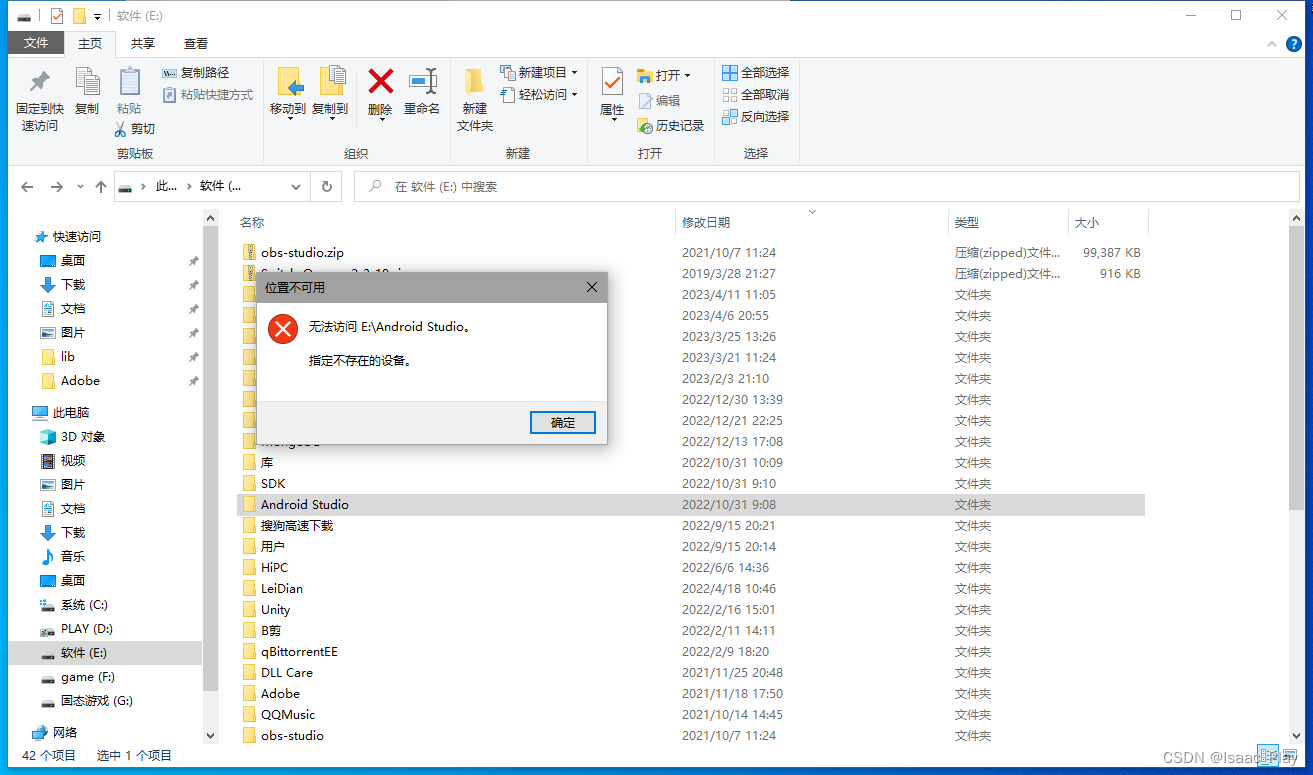Click 复制路径 in the ribbon
1313x775 pixels.
point(196,73)
